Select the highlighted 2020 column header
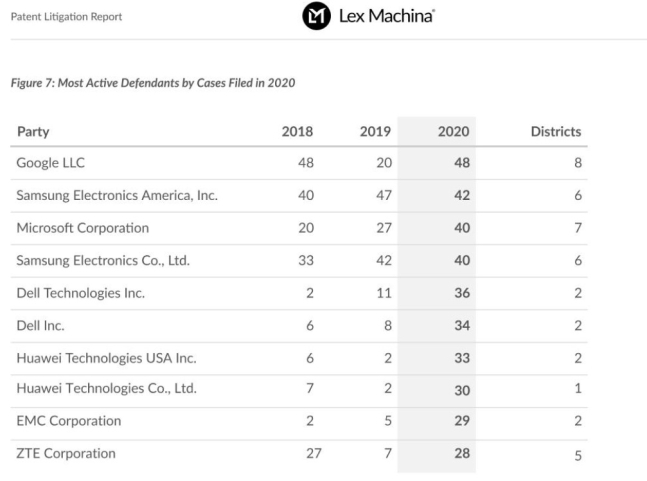Image resolution: width=647 pixels, height=481 pixels. point(454,131)
